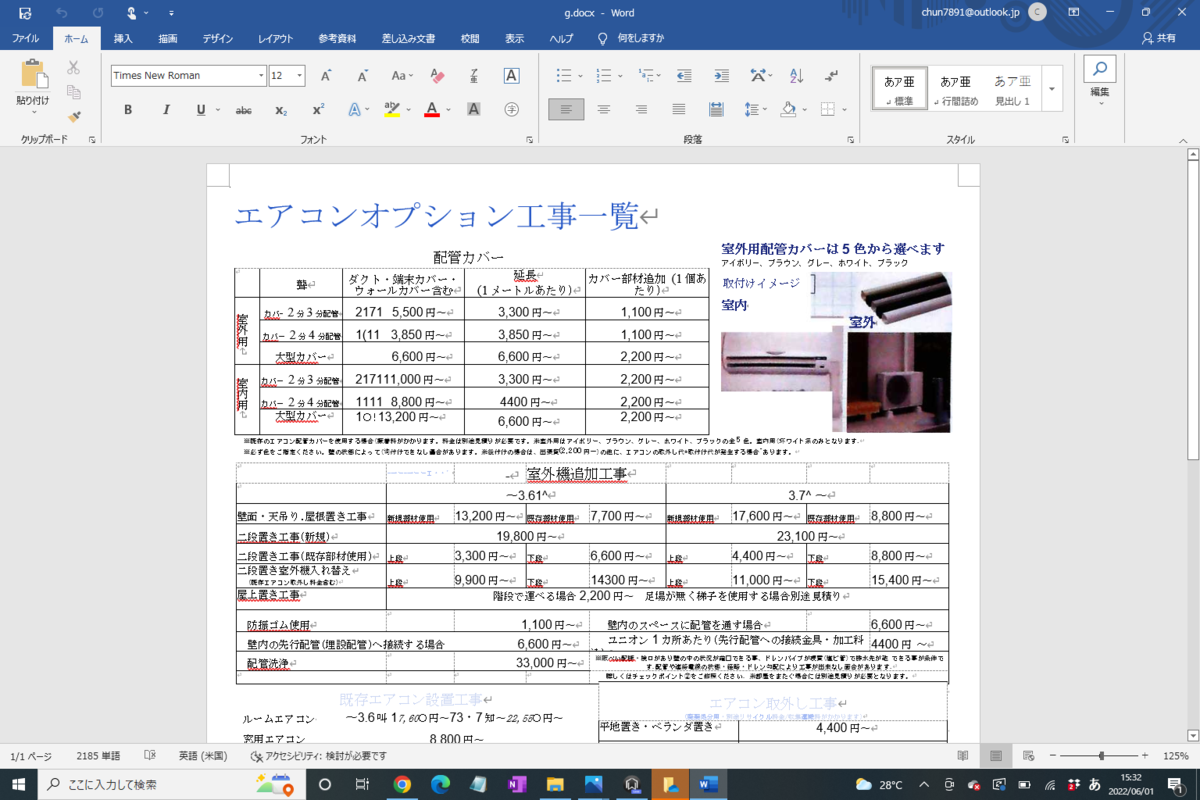Apply distributed alignment
1200x800 pixels.
point(716,110)
